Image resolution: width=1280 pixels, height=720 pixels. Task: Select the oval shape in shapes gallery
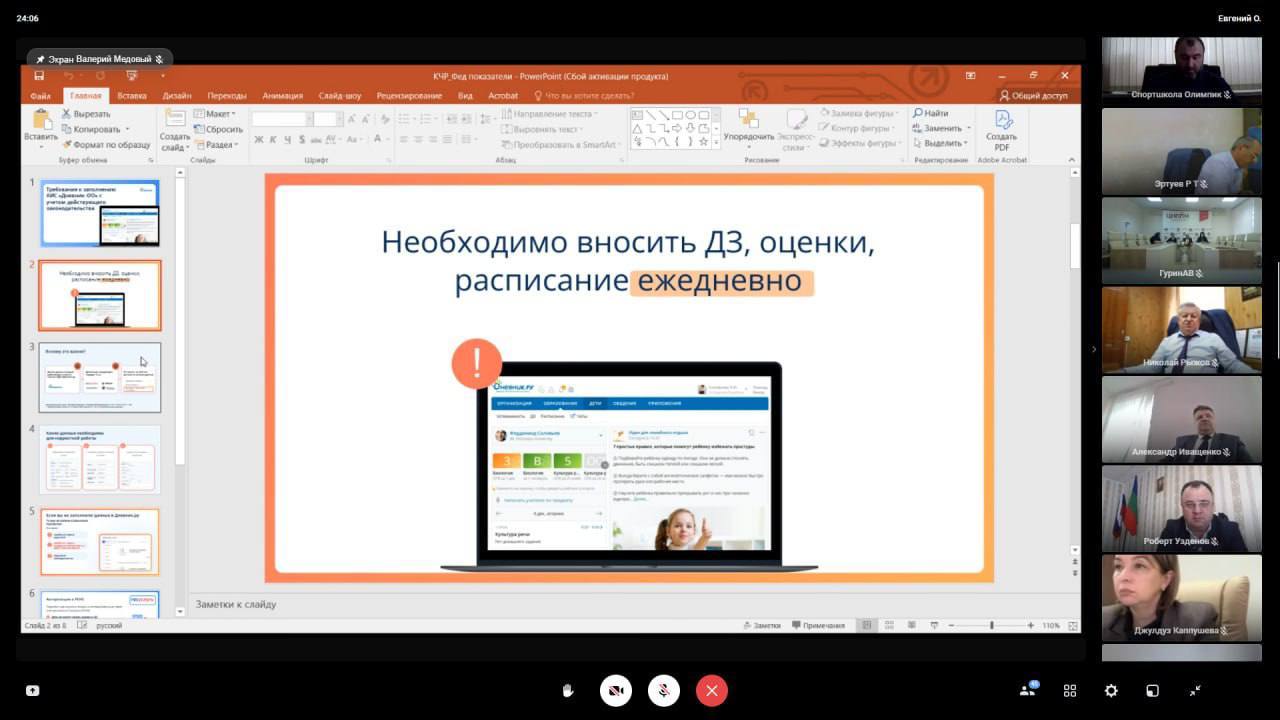(x=690, y=115)
